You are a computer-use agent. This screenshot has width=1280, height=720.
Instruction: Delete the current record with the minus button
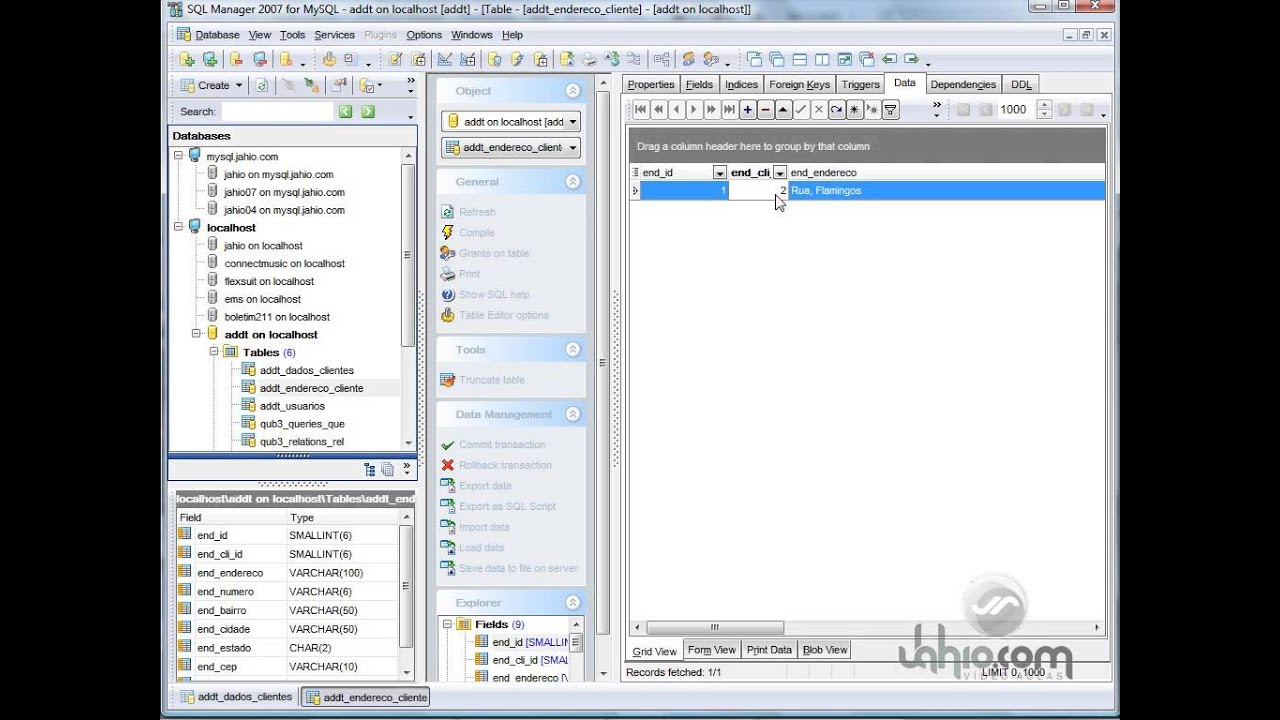(765, 110)
